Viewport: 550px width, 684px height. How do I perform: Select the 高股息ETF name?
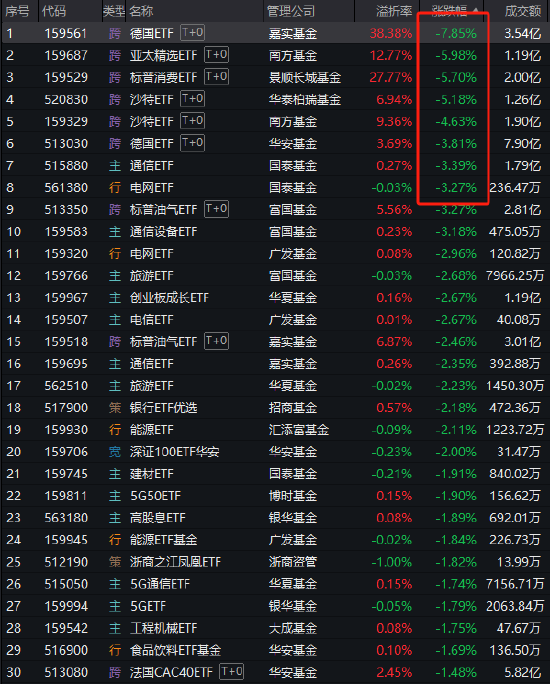(x=157, y=518)
